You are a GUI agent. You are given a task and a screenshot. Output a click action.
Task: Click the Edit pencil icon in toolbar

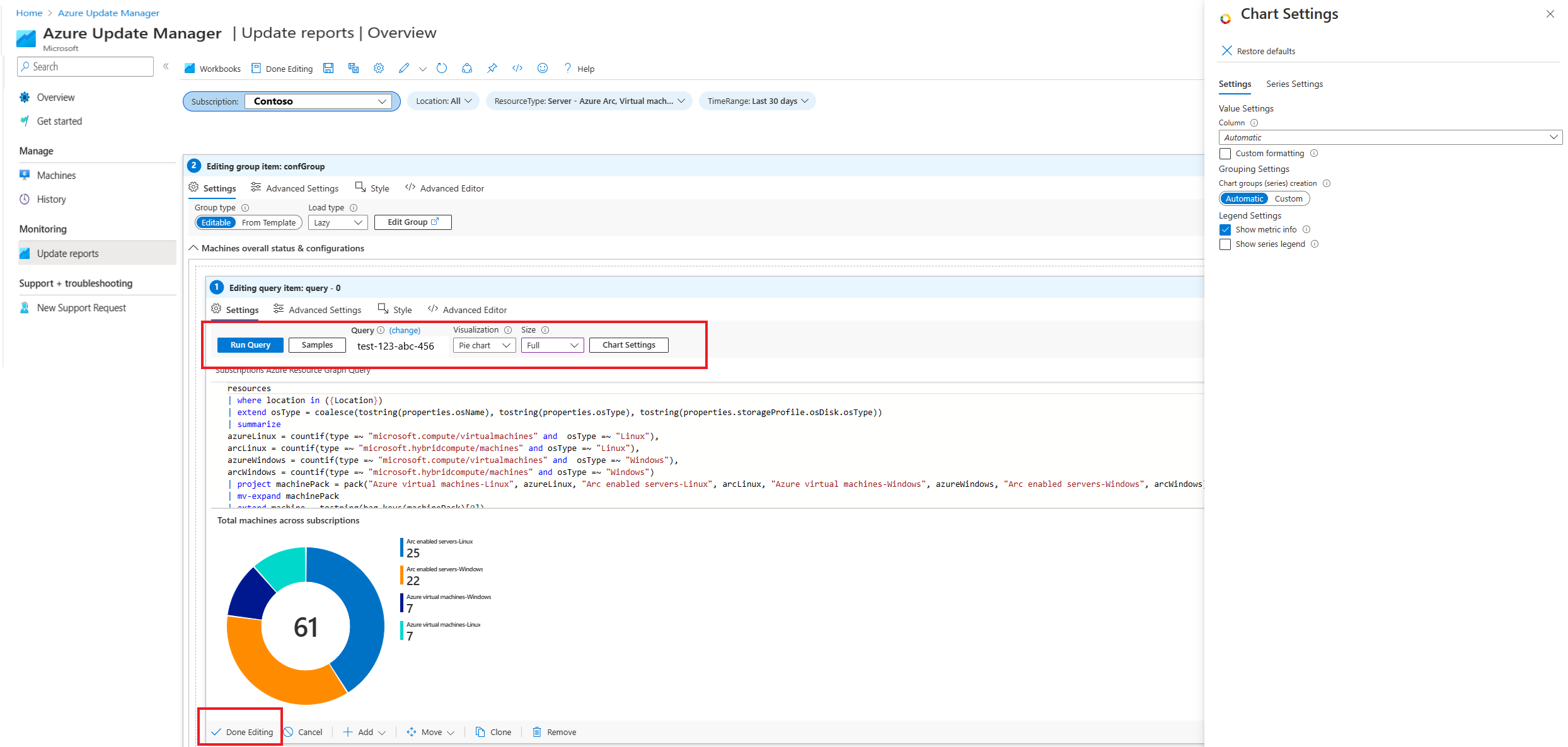tap(400, 68)
